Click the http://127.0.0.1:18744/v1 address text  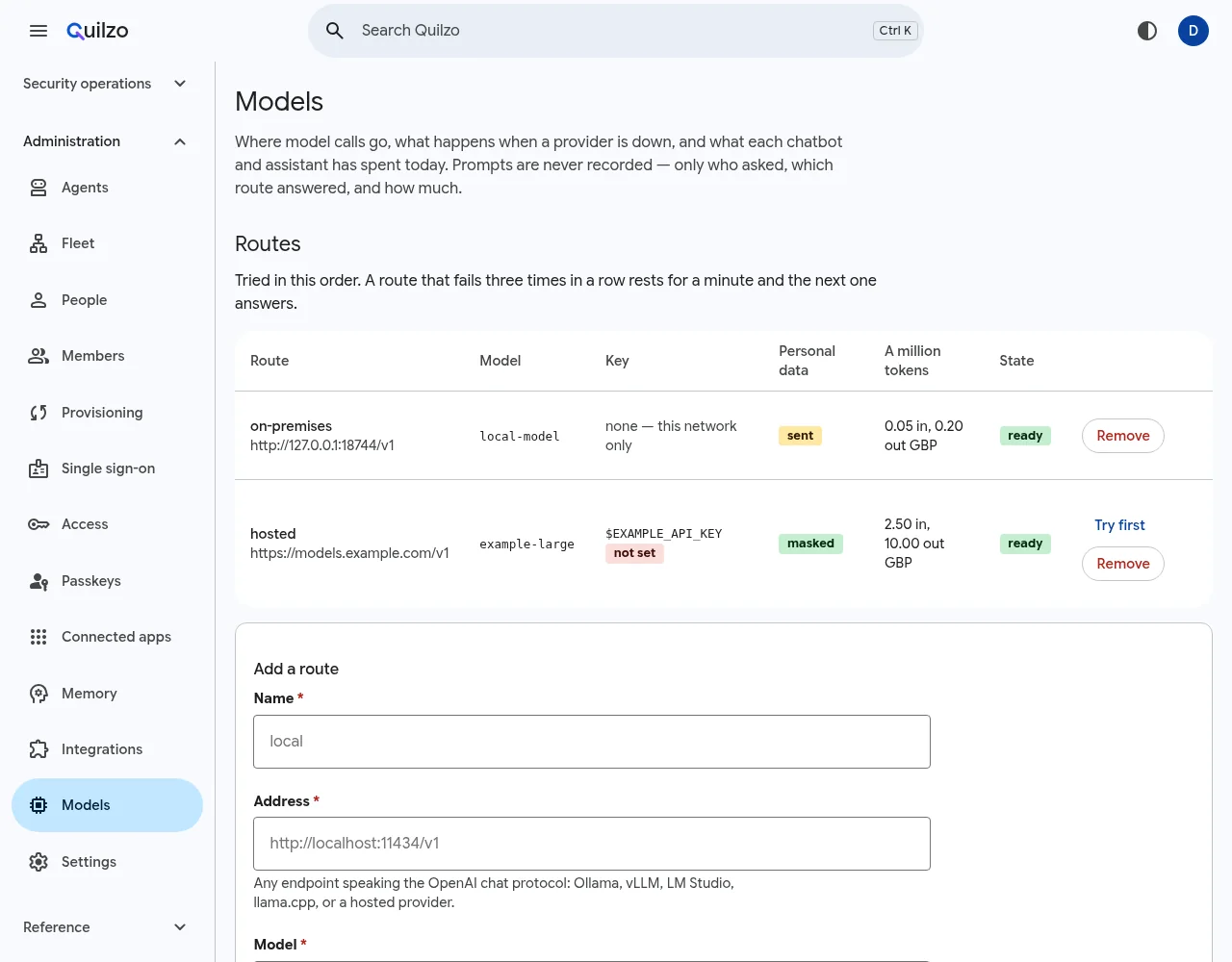[x=322, y=445]
